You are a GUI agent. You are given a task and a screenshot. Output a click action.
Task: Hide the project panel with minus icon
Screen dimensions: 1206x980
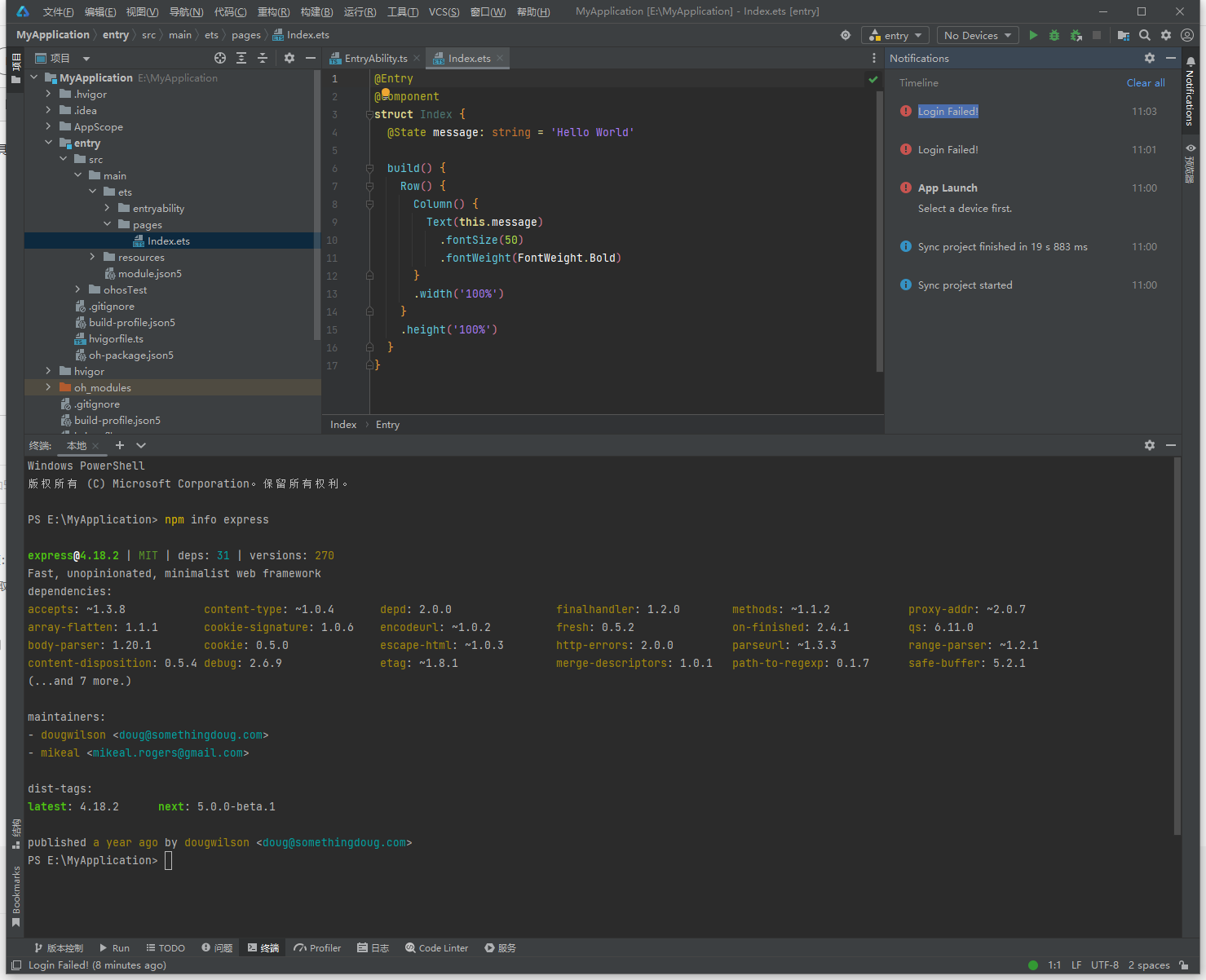click(x=310, y=58)
